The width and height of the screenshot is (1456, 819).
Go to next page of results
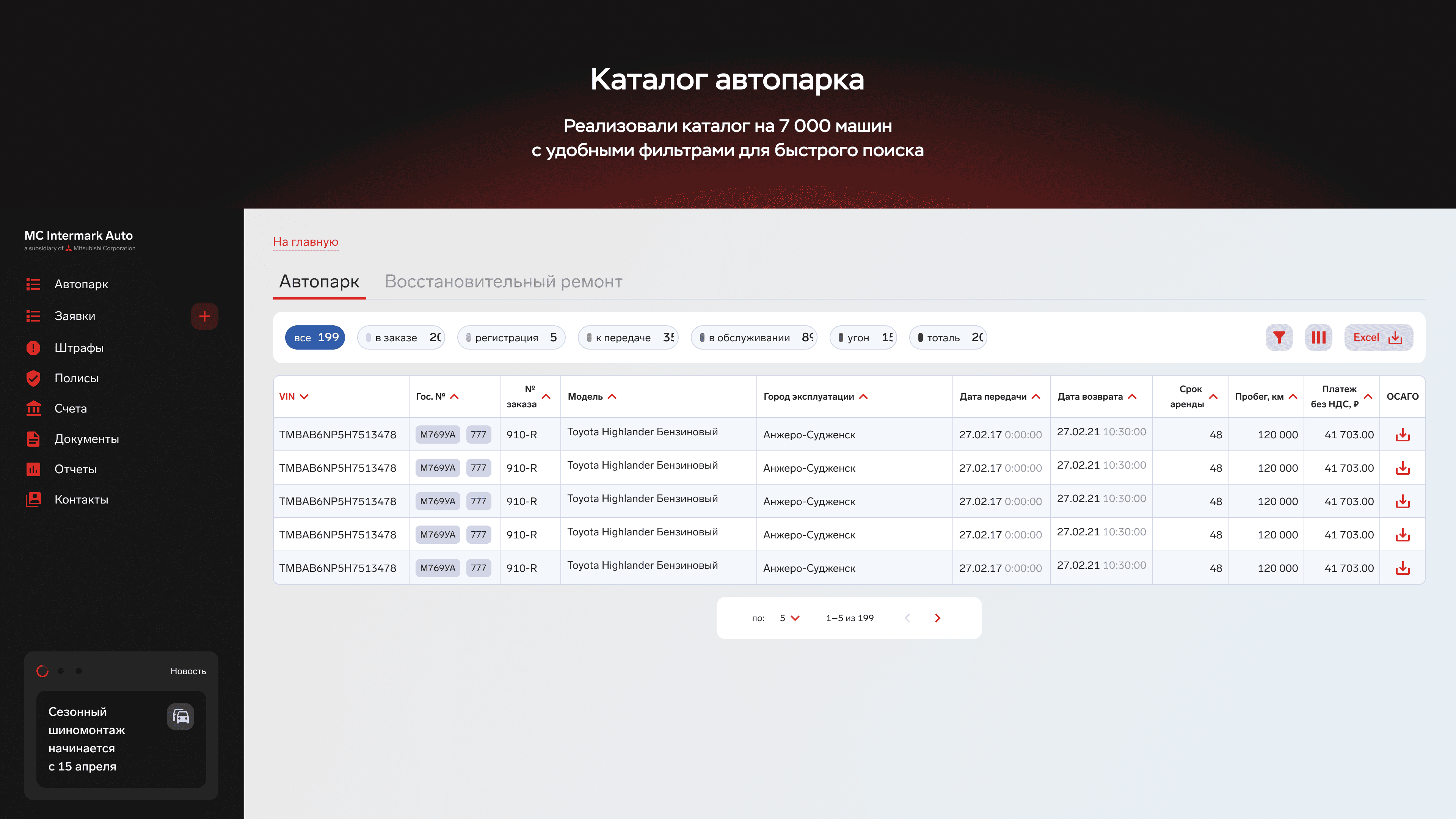(x=938, y=618)
